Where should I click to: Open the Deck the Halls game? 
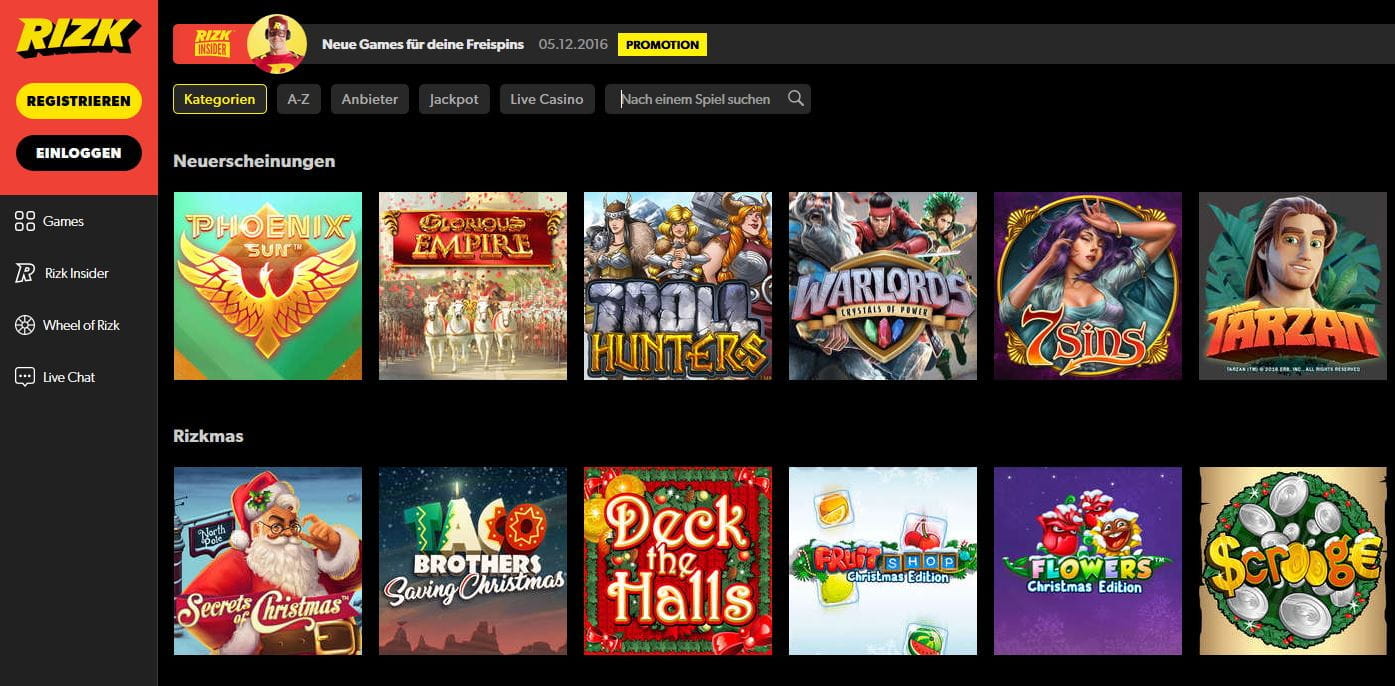[x=677, y=561]
